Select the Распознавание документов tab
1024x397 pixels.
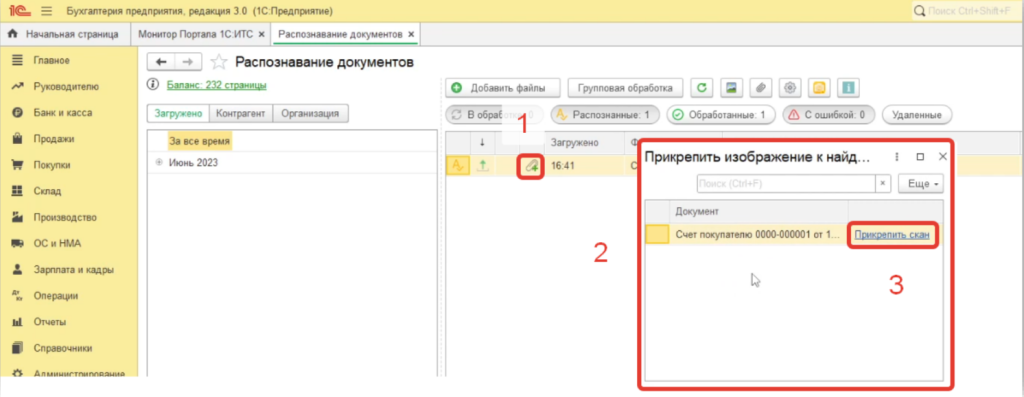coord(340,34)
